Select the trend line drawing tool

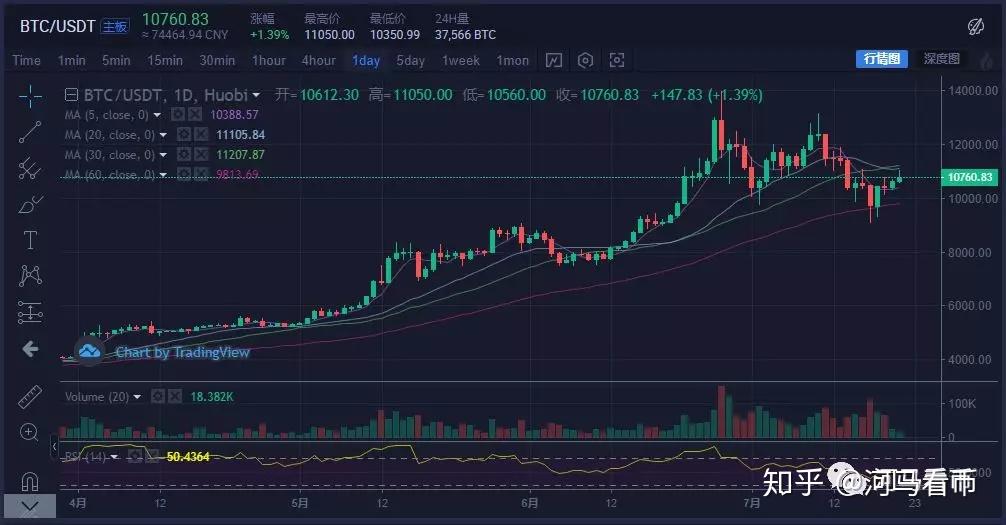pyautogui.click(x=30, y=132)
